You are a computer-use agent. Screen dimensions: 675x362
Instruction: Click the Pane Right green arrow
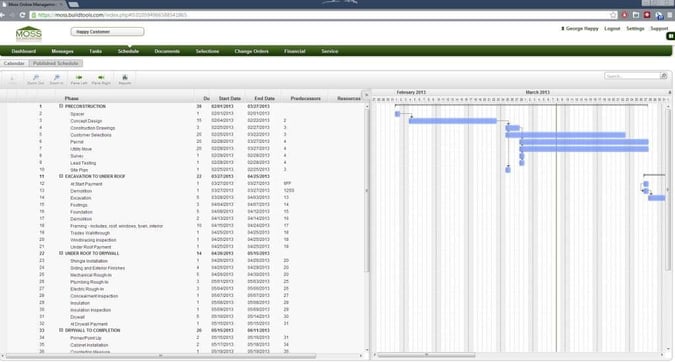[101, 77]
